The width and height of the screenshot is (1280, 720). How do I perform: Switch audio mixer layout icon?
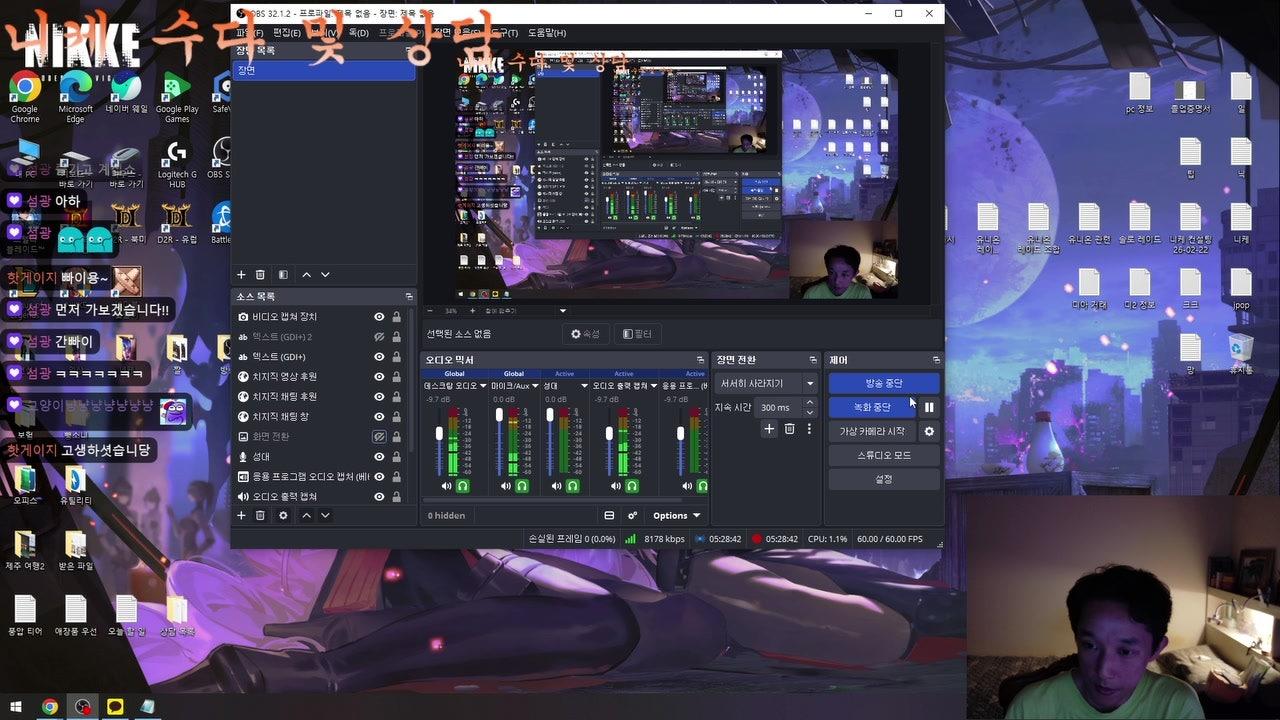(x=609, y=516)
